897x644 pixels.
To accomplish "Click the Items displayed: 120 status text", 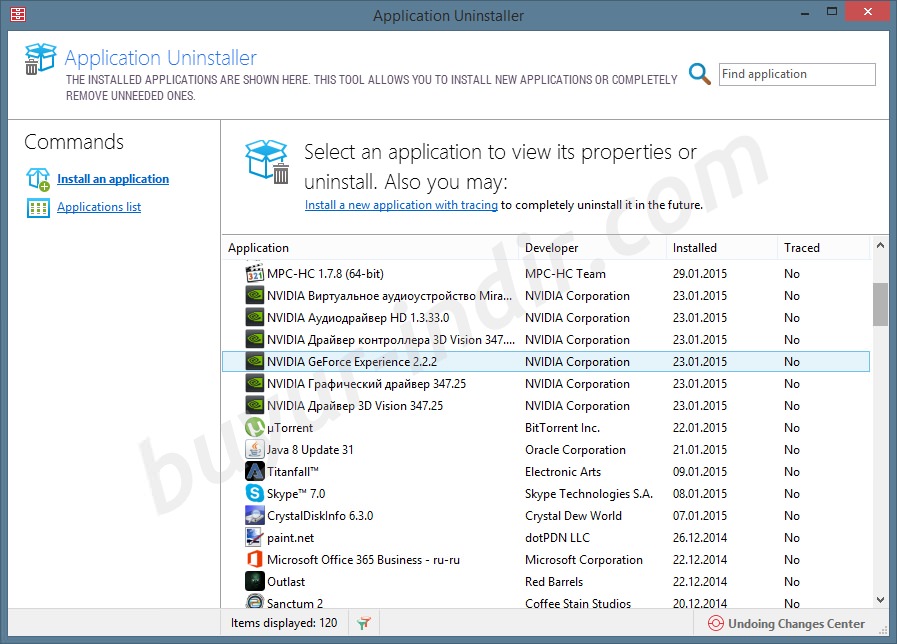I will point(284,623).
